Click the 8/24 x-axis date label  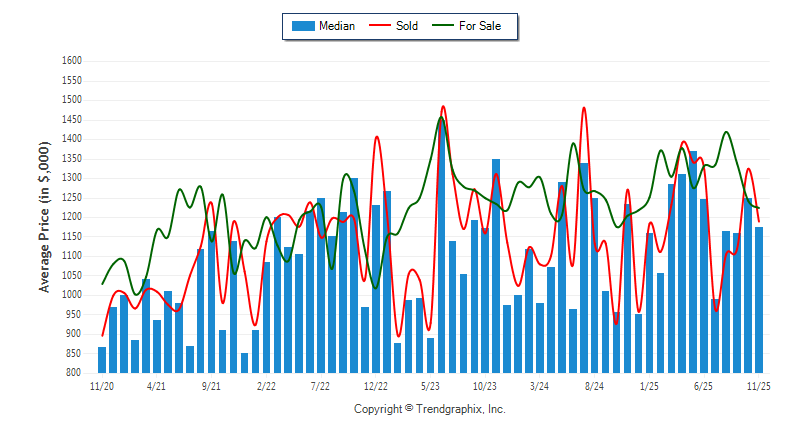point(594,385)
